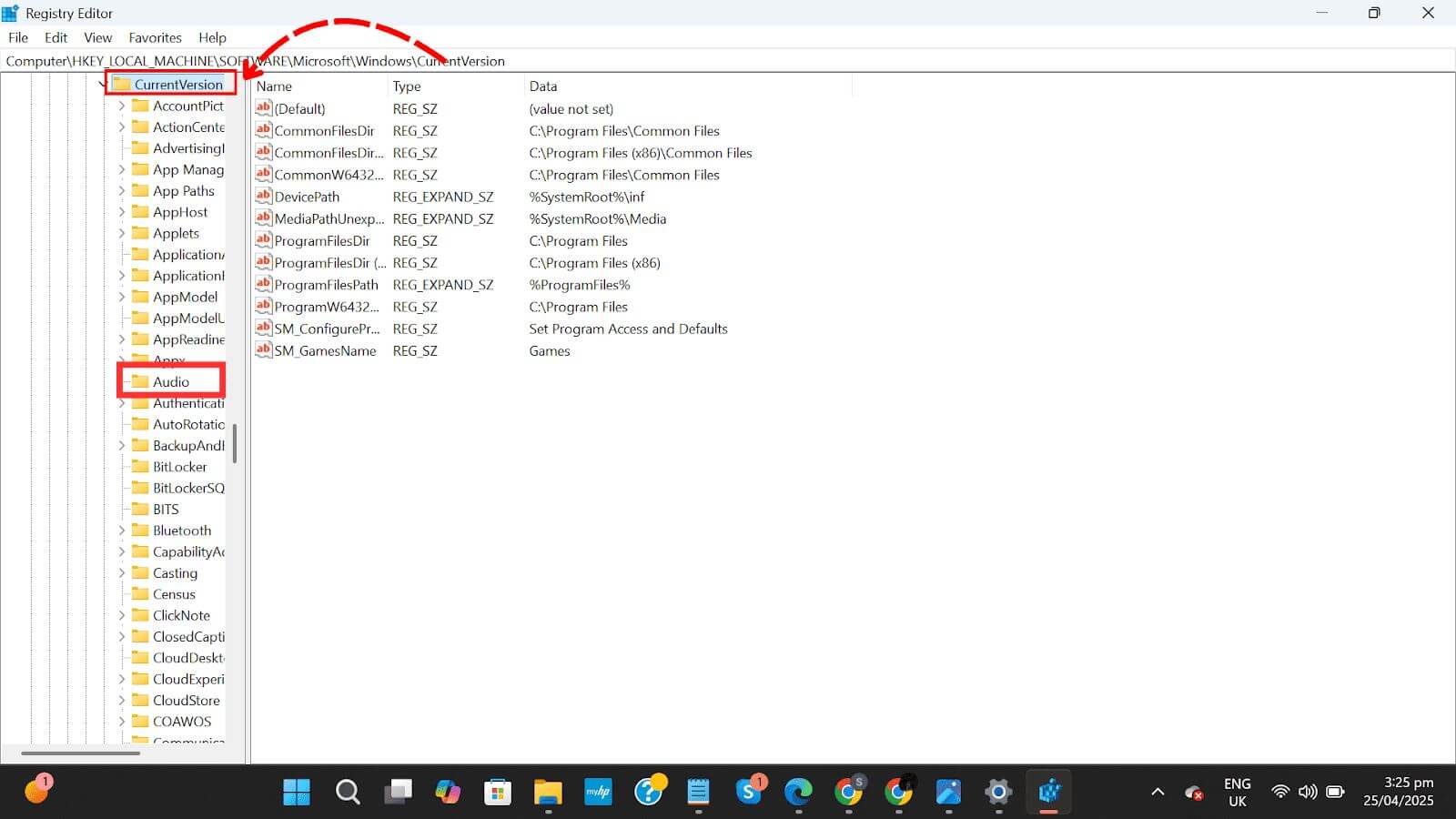
Task: Click the string icon beside SM_GamesName
Action: point(262,350)
